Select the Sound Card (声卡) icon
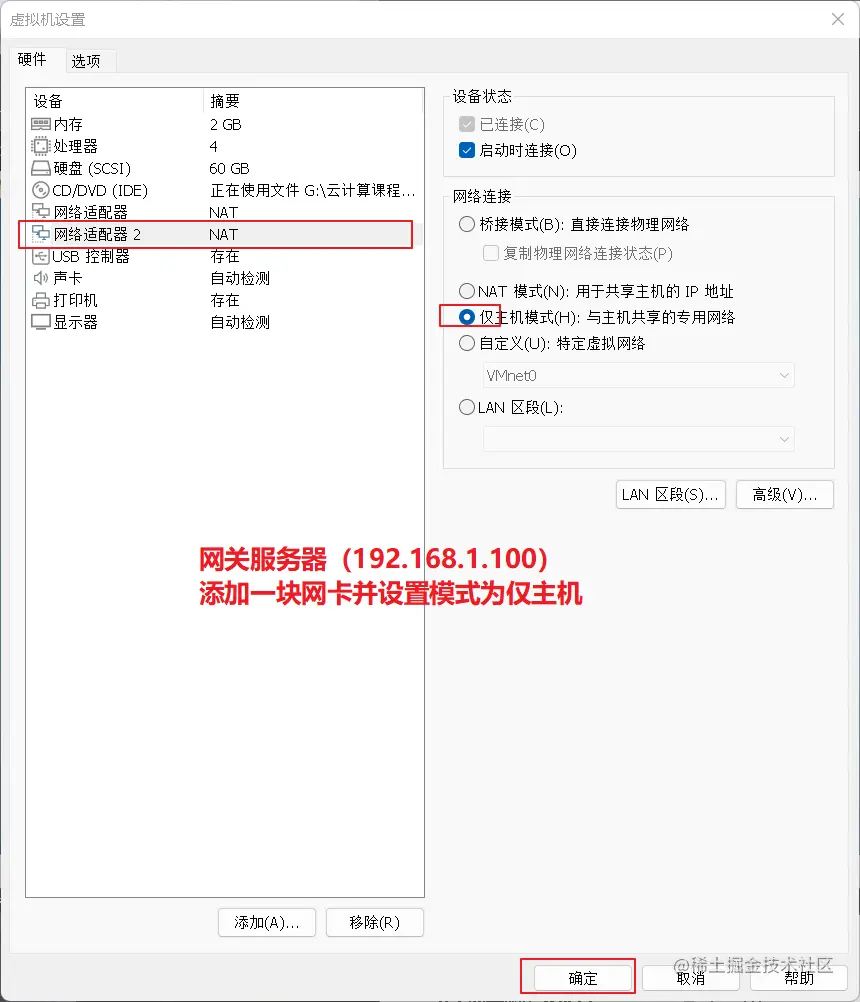Viewport: 860px width, 1002px height. point(40,278)
